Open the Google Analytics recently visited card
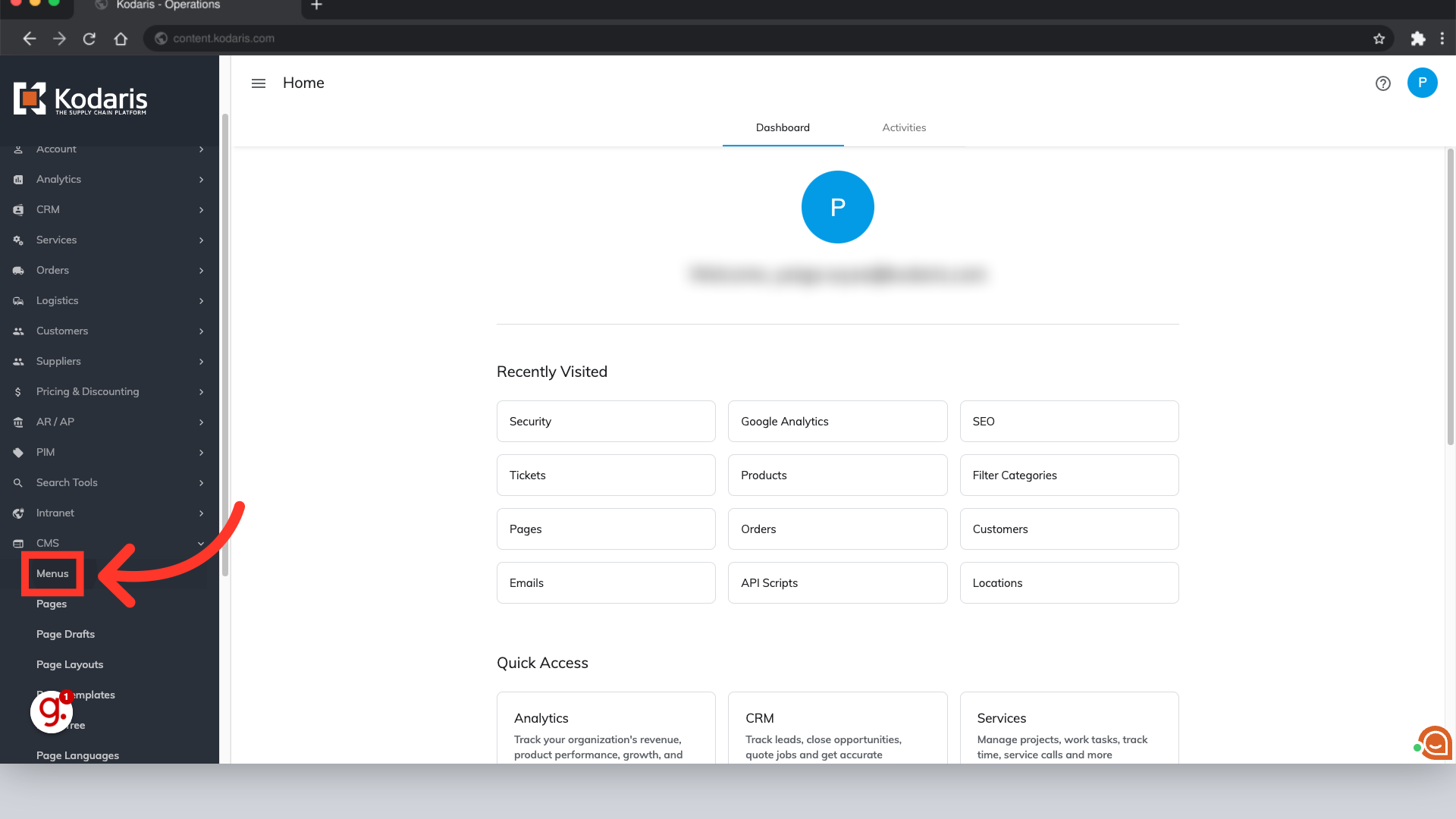1456x819 pixels. pos(837,422)
